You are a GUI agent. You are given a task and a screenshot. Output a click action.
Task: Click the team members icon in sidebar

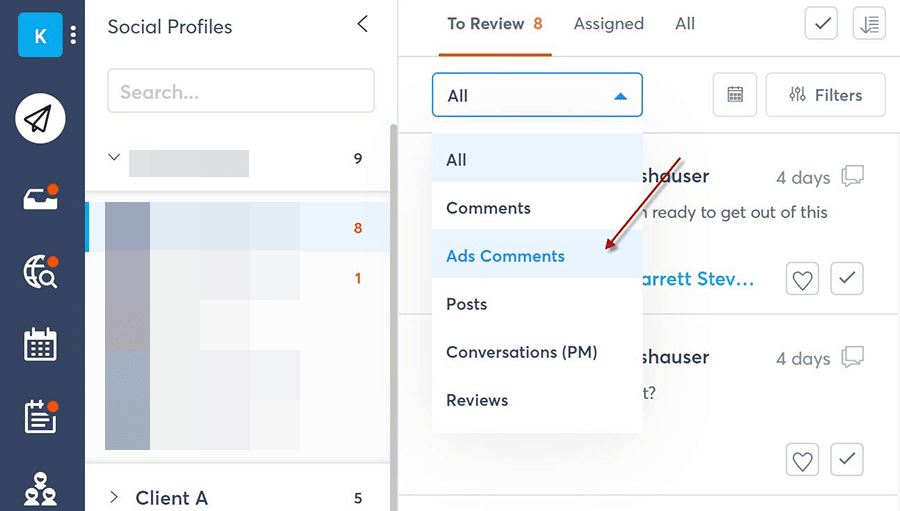[x=40, y=489]
